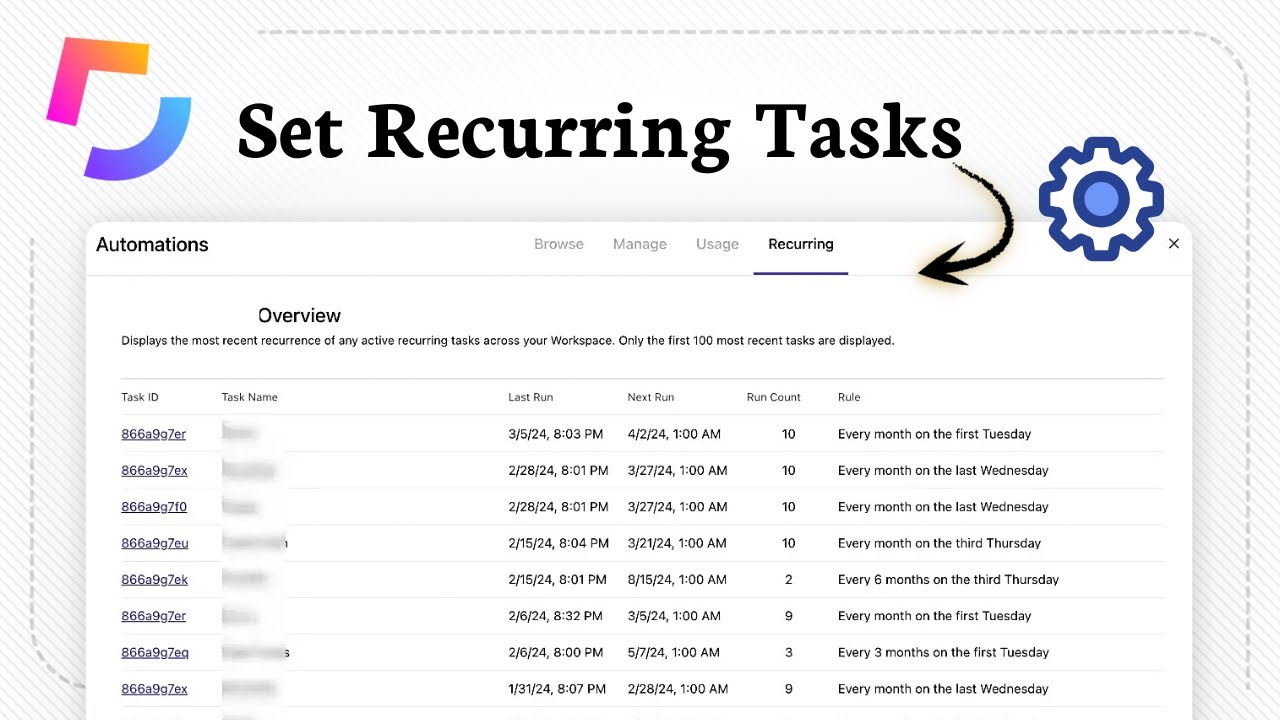
Task: Open task link 866a9g7f0
Action: (x=154, y=507)
